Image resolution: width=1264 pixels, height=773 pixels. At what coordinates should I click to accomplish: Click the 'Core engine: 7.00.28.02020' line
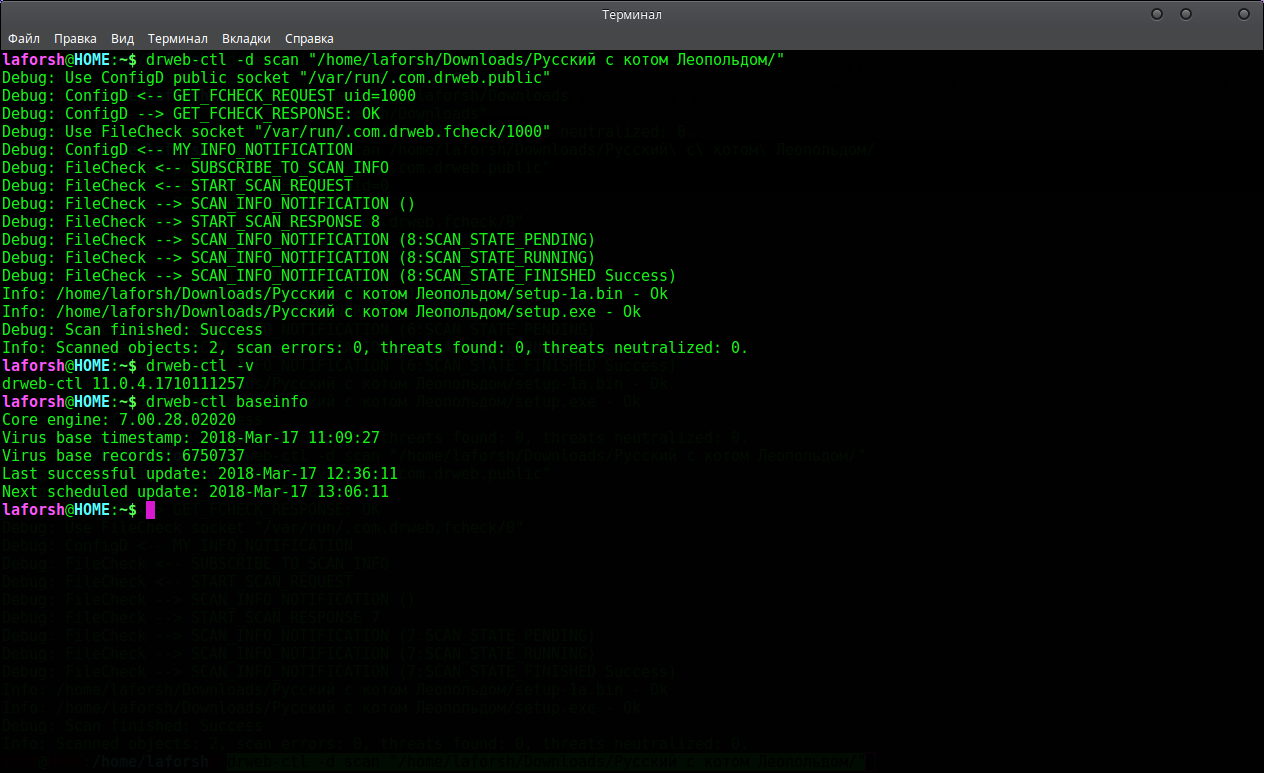(119, 420)
